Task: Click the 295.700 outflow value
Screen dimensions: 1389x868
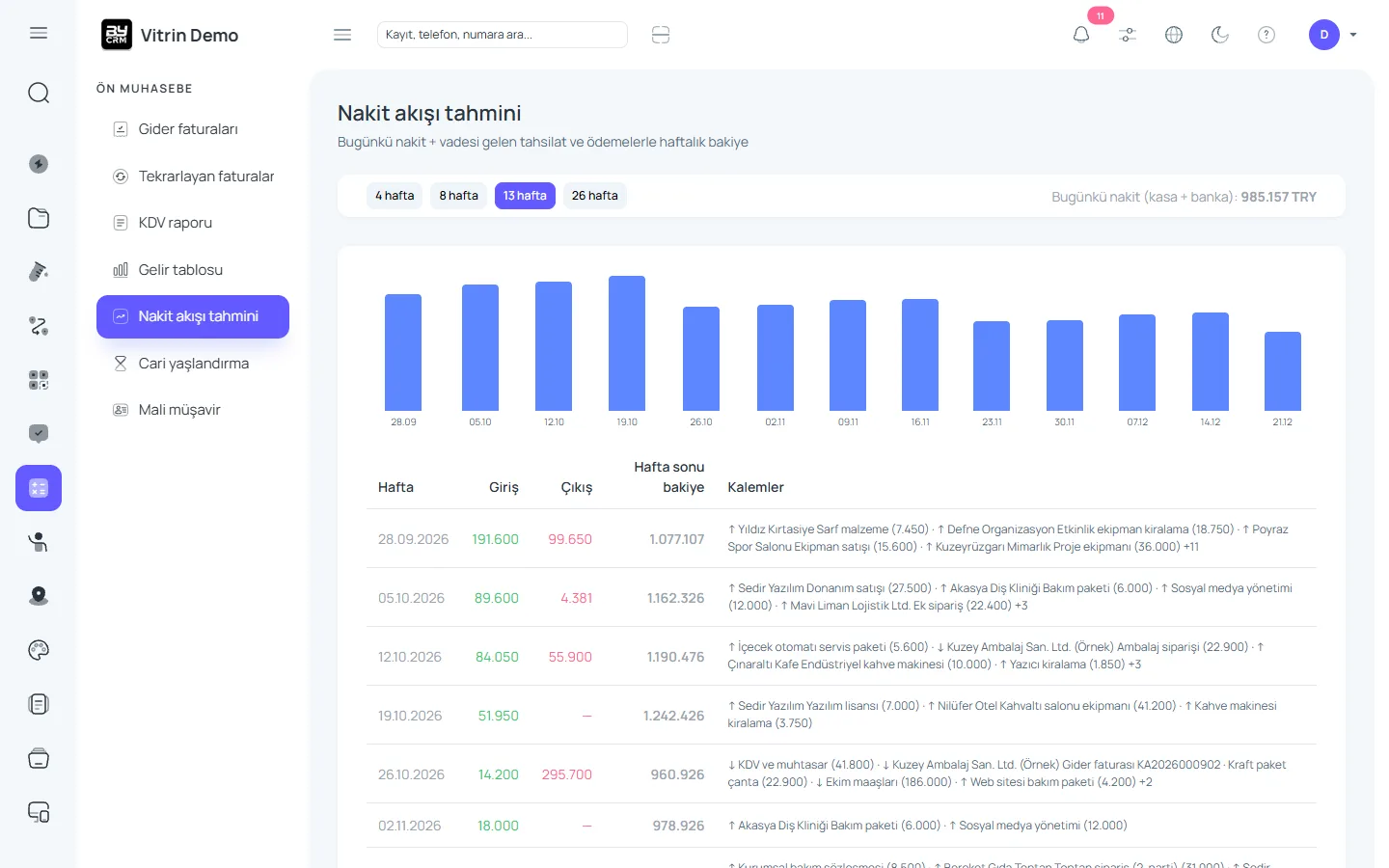Action: 567,774
